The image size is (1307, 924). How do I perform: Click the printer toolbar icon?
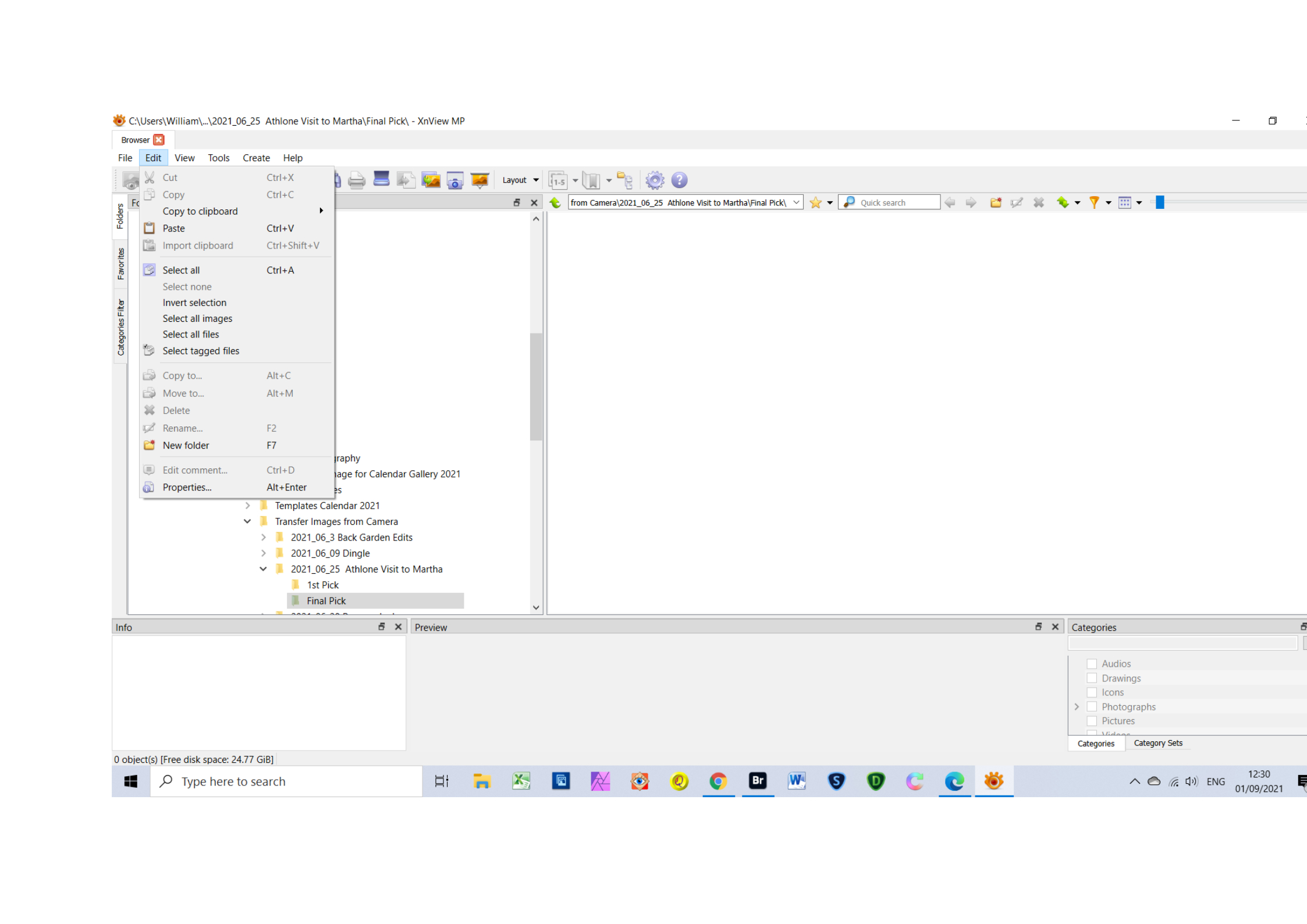pos(356,180)
